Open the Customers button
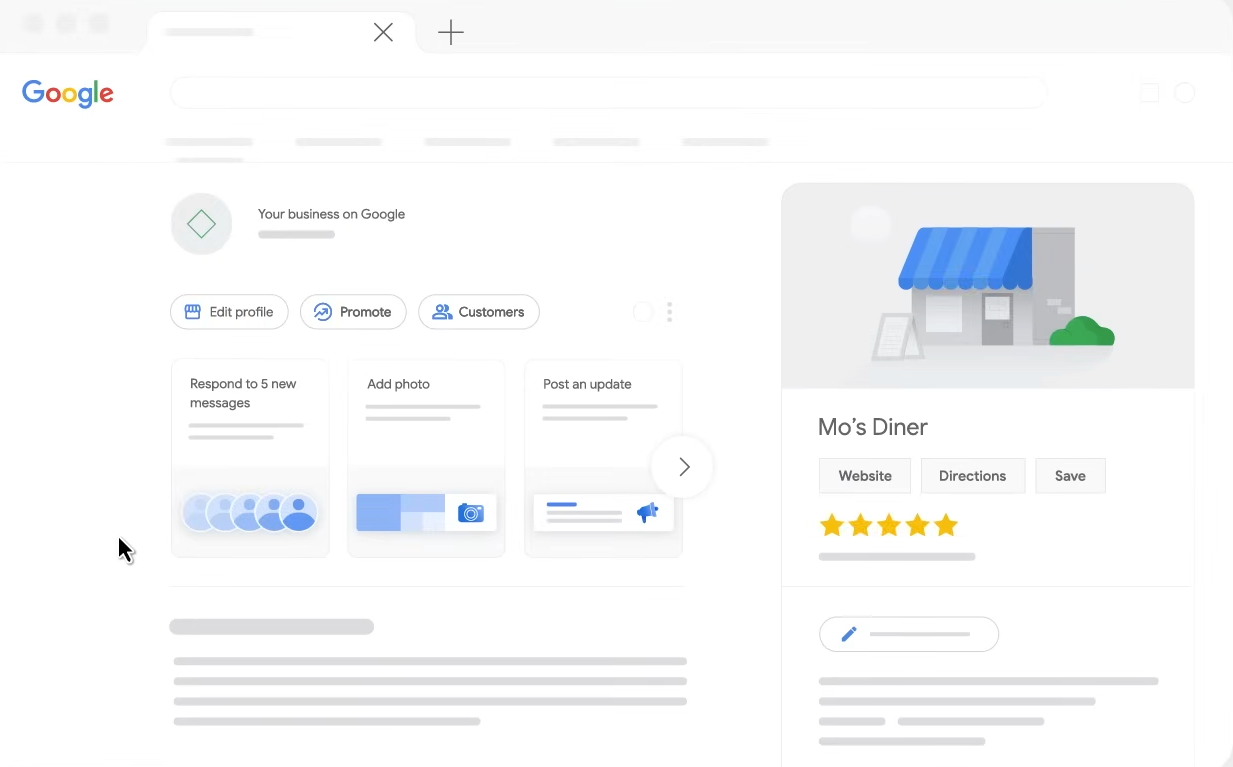Image resolution: width=1233 pixels, height=767 pixels. pyautogui.click(x=479, y=312)
